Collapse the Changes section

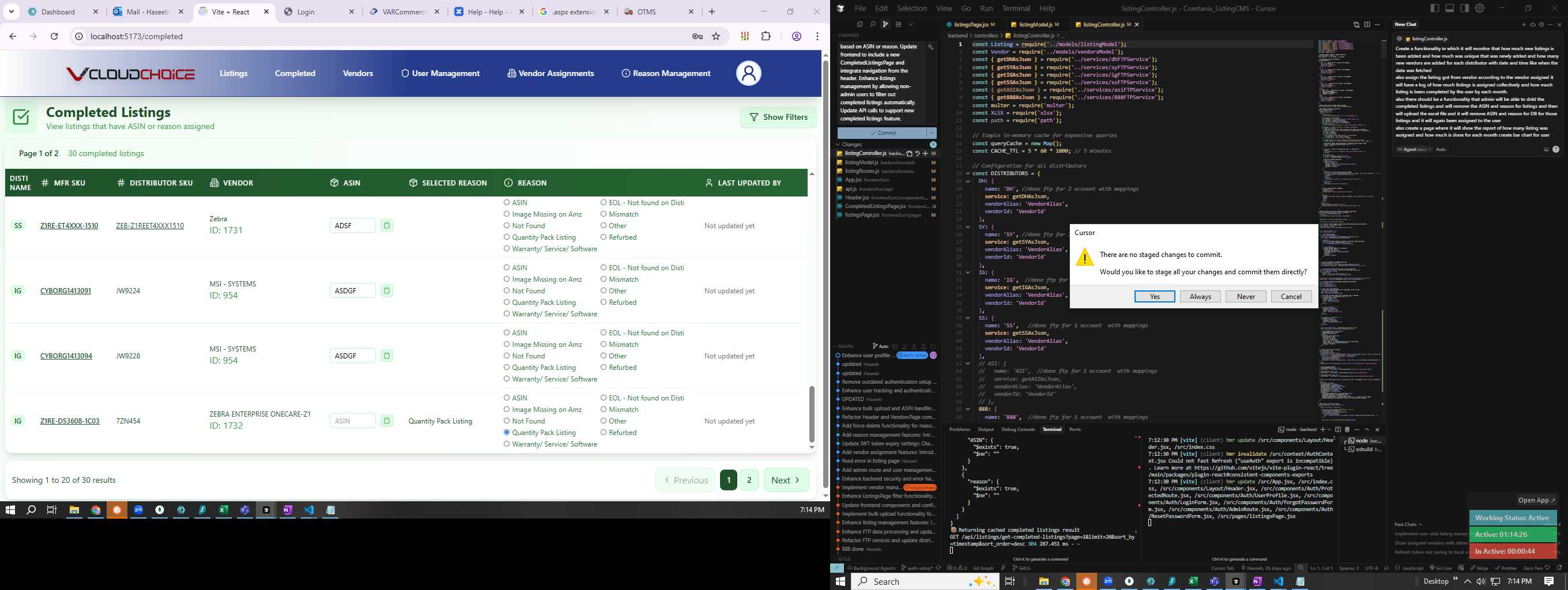click(838, 145)
